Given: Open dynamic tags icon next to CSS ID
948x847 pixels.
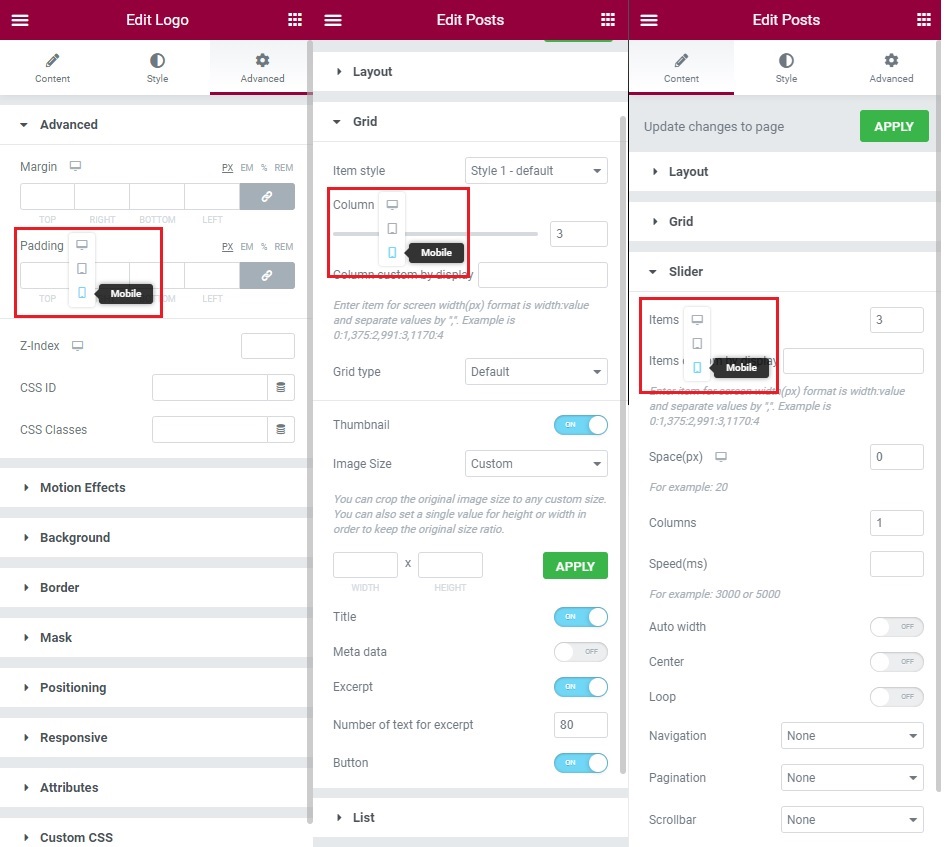Looking at the screenshot, I should click(281, 388).
